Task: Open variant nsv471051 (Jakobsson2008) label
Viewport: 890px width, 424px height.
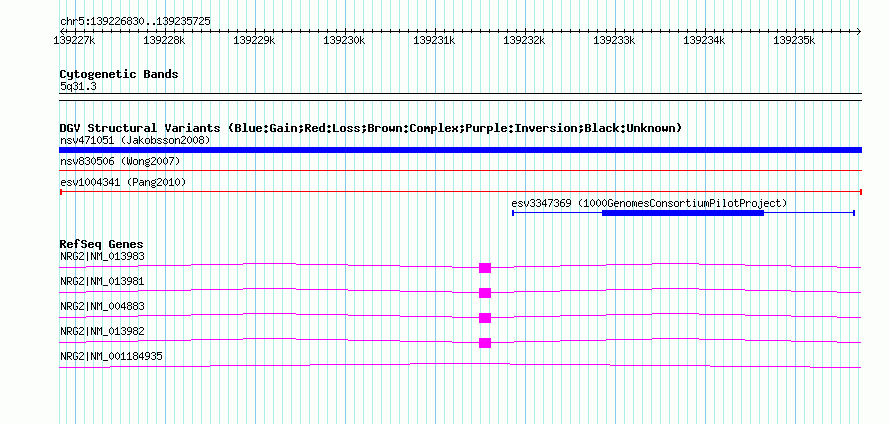Action: (x=135, y=140)
